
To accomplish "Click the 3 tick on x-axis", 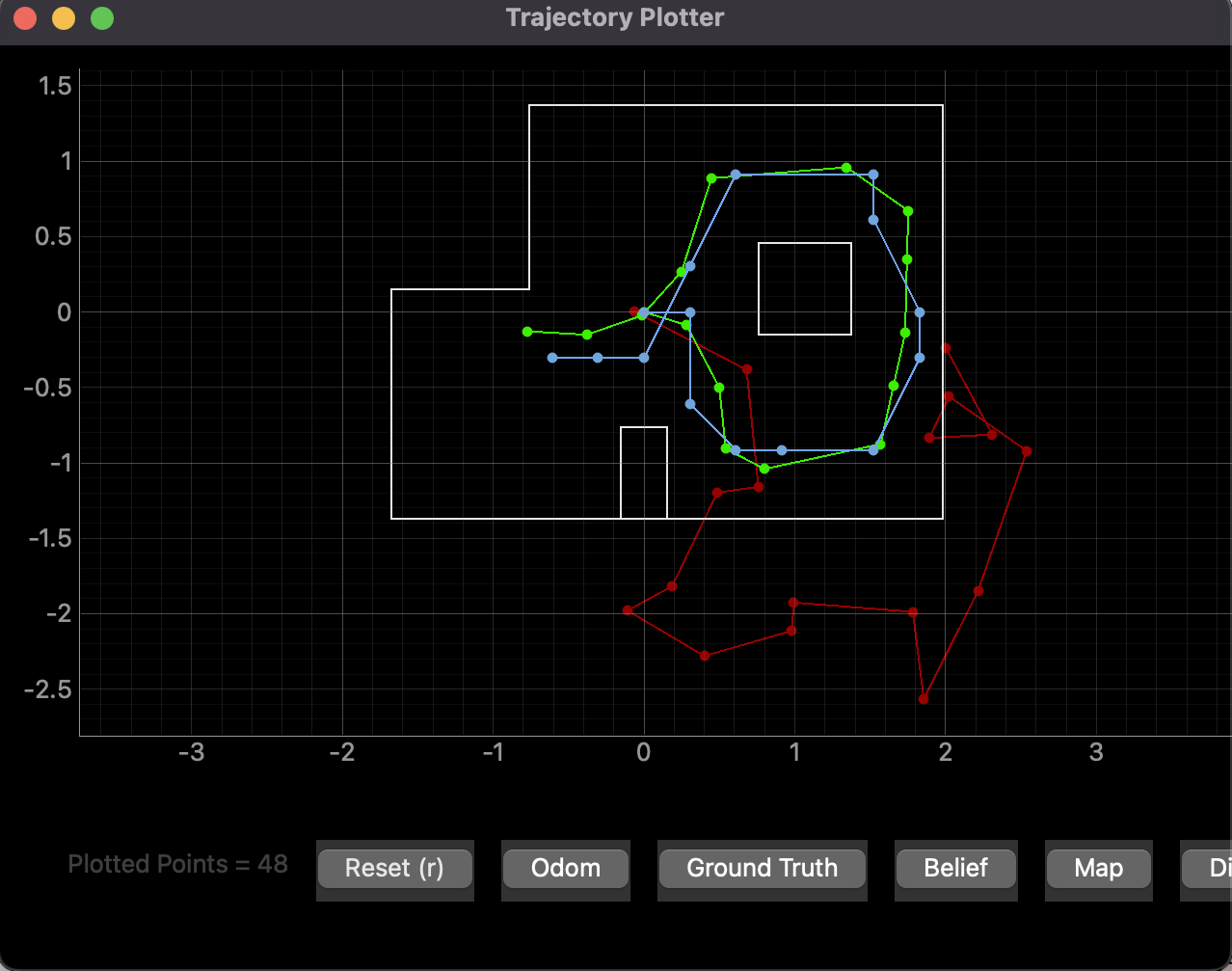I will click(1096, 753).
